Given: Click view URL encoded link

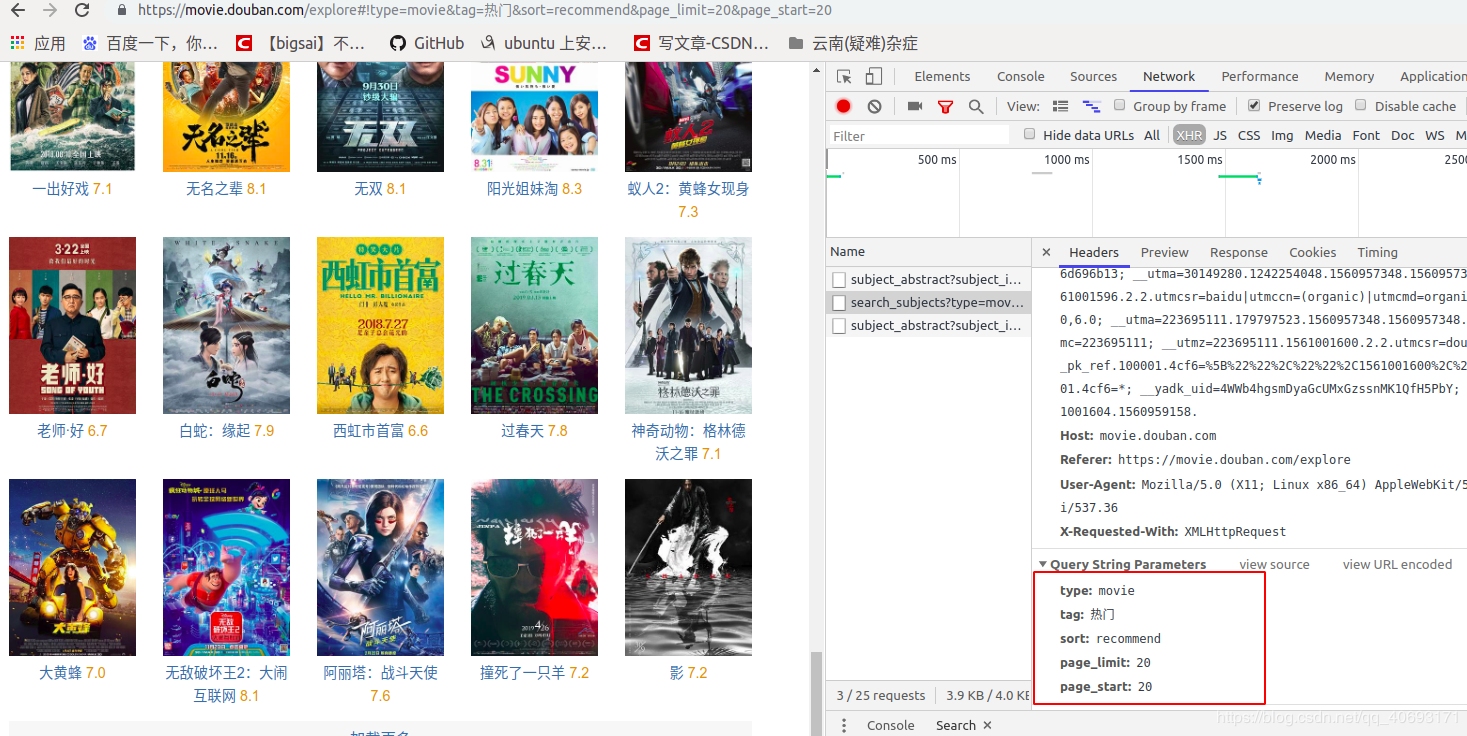Looking at the screenshot, I should pos(1397,564).
